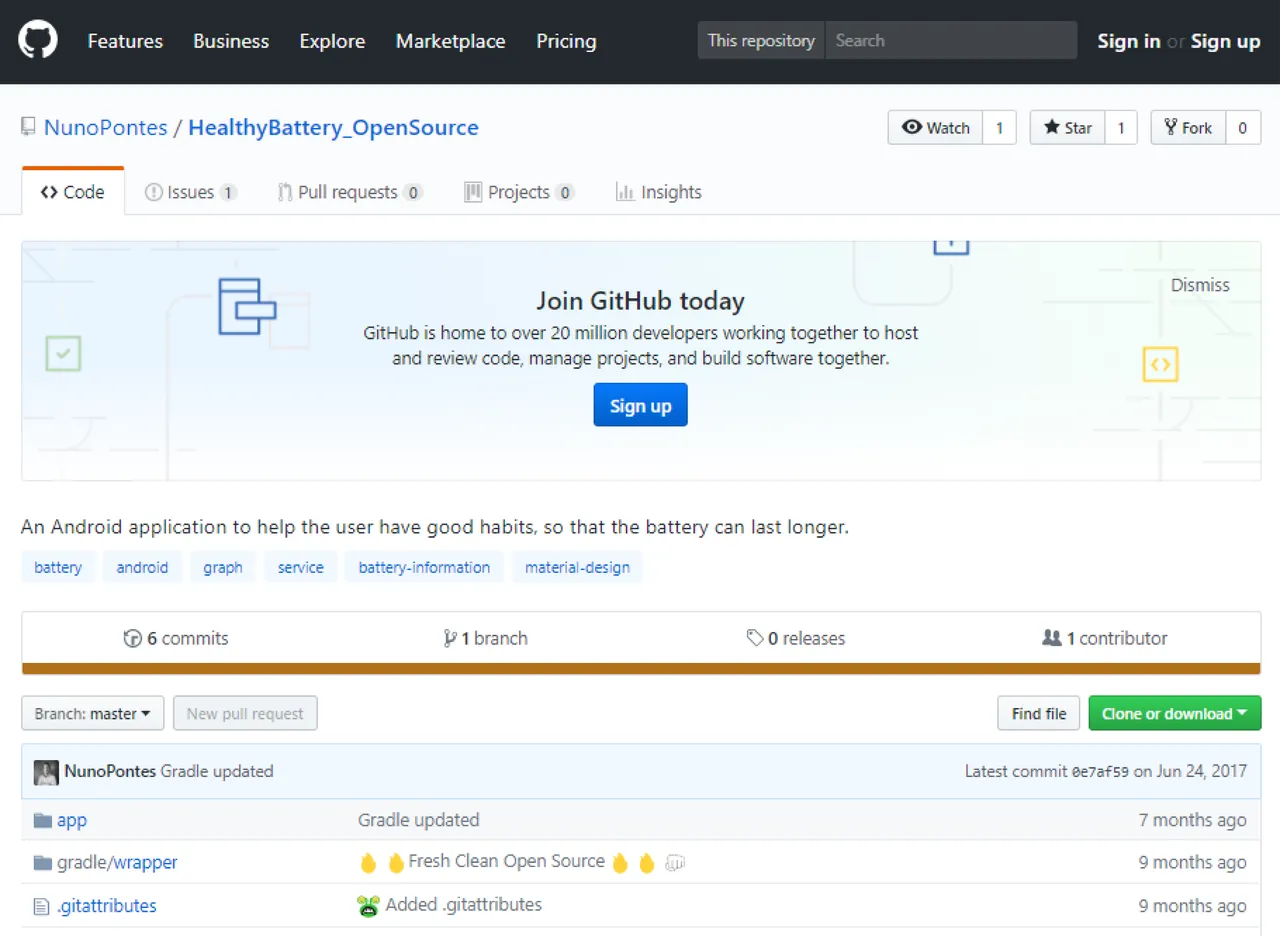View the watchers count of 1
This screenshot has width=1280, height=936.
1000,127
